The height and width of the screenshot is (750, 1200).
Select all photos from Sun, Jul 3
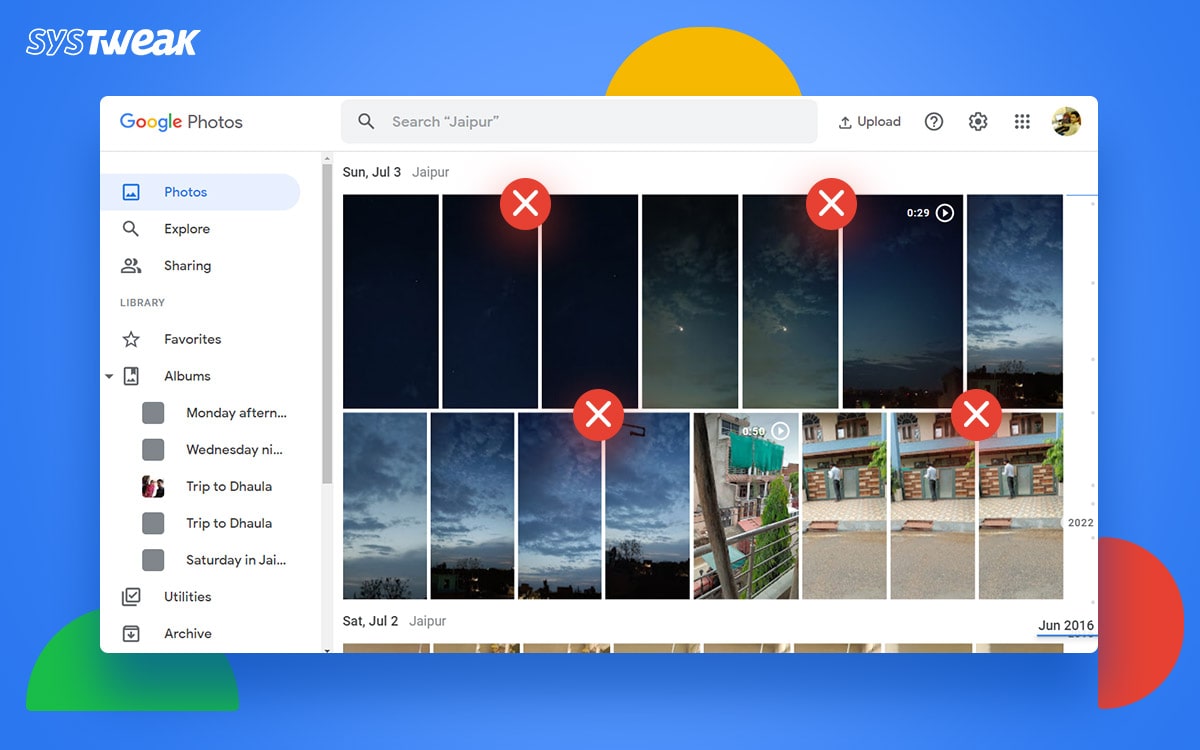(x=370, y=171)
